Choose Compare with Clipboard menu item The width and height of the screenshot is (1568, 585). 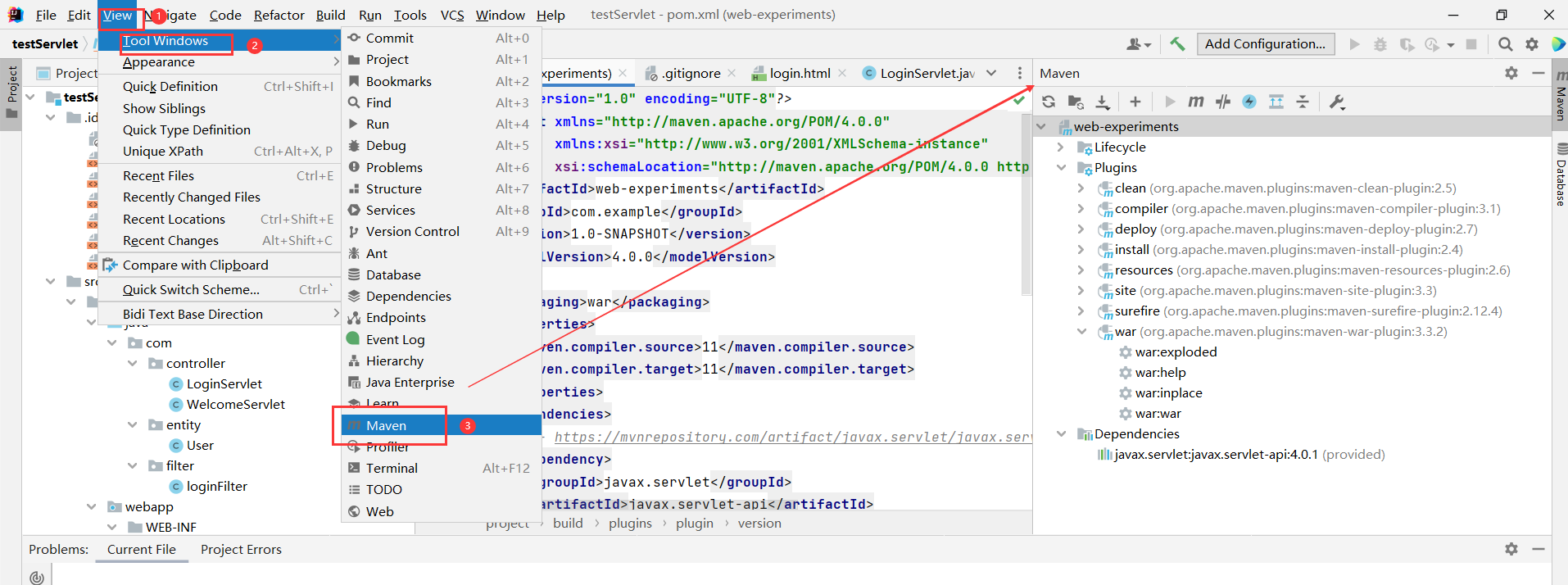(219, 265)
